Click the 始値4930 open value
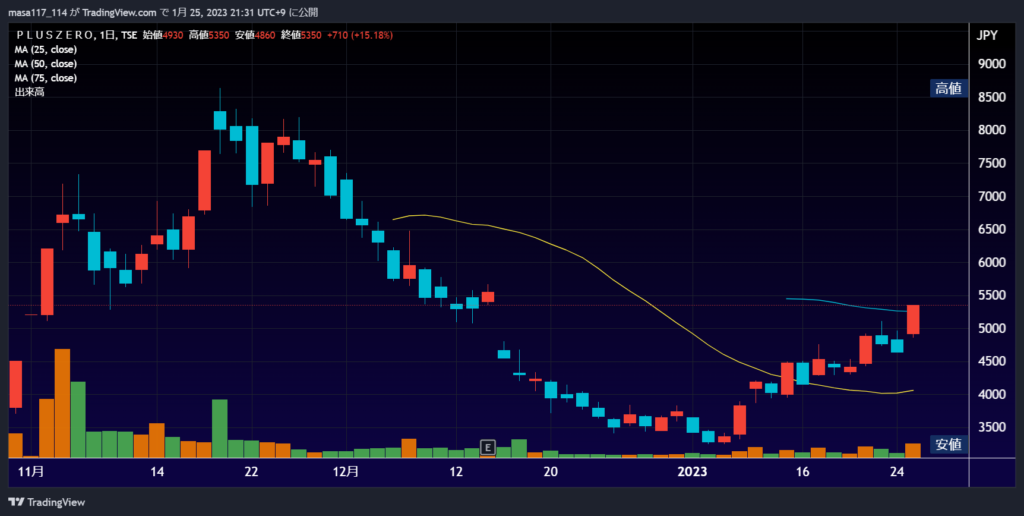This screenshot has height=516, width=1024. [x=163, y=35]
